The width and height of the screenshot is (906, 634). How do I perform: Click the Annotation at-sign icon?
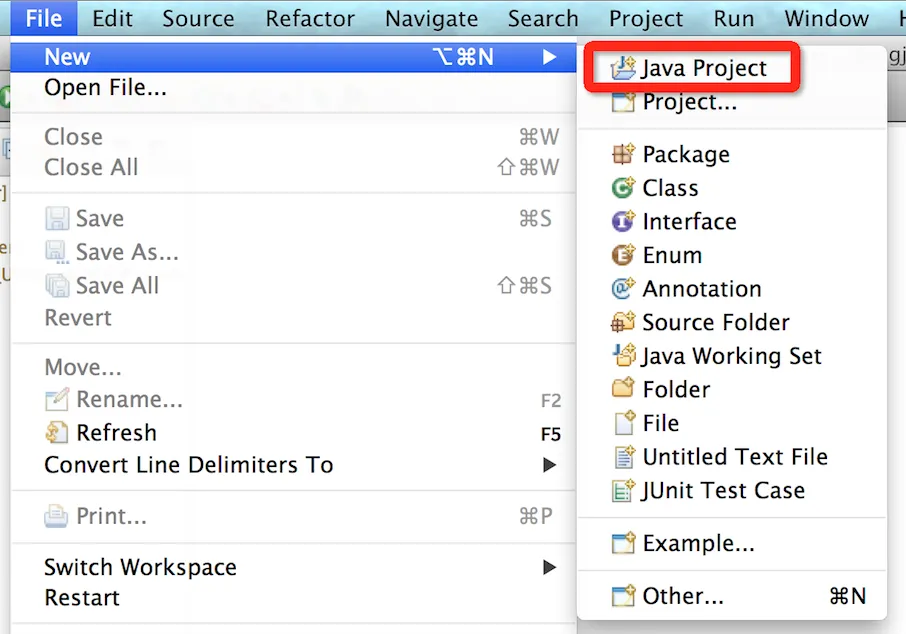click(x=624, y=289)
